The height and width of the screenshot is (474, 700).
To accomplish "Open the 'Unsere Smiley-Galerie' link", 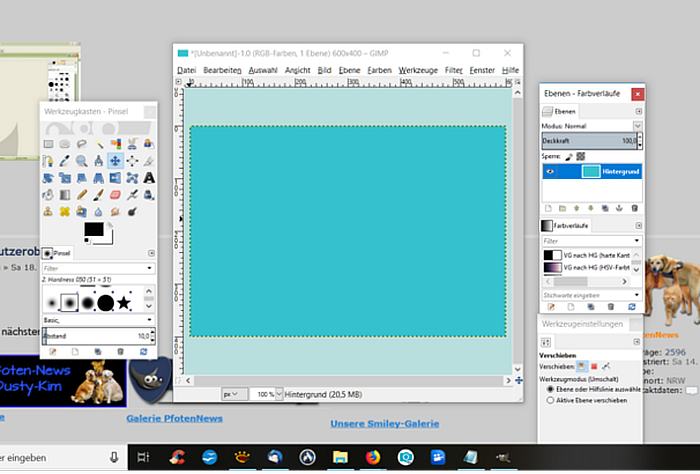I will click(384, 423).
